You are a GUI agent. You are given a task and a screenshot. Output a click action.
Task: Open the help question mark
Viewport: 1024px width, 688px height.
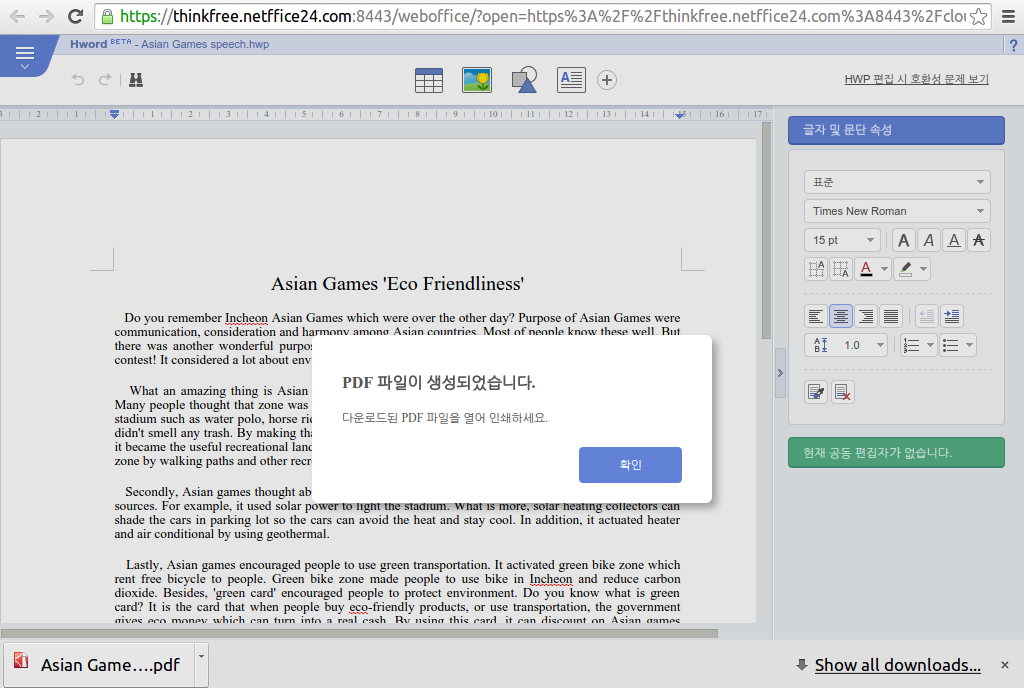1013,45
